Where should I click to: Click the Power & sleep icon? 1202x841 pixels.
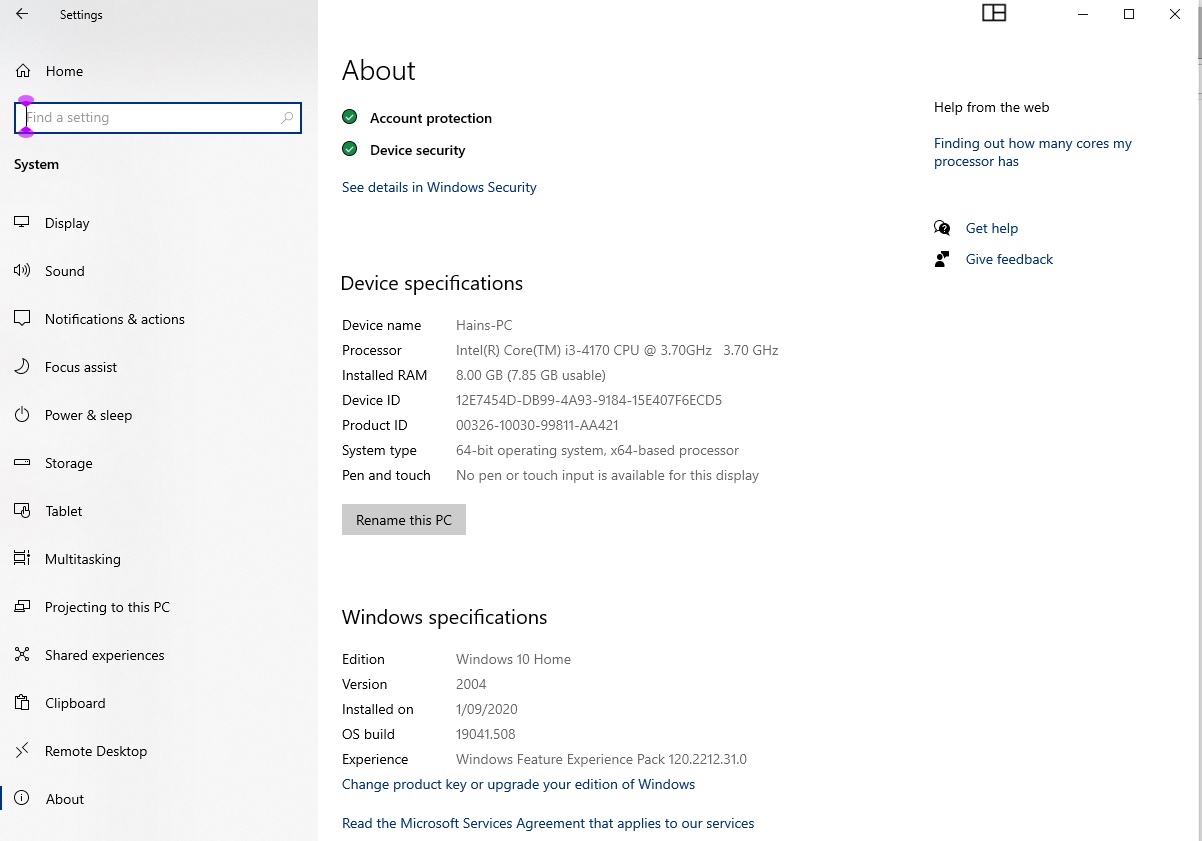22,415
